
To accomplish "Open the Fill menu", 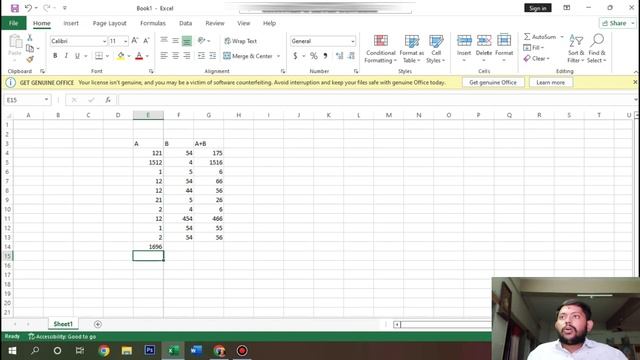I will click(x=533, y=48).
